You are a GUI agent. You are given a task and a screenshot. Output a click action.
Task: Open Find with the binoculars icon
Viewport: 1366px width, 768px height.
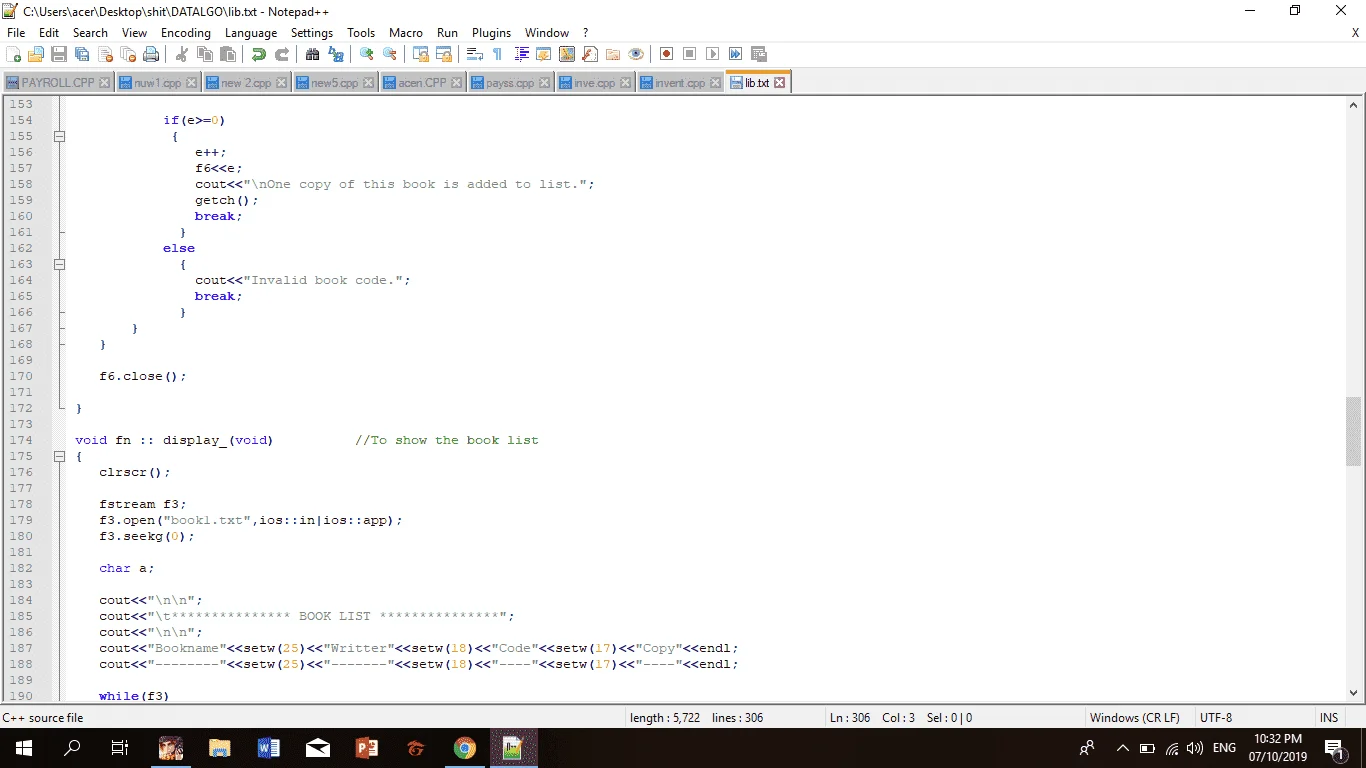click(x=313, y=54)
